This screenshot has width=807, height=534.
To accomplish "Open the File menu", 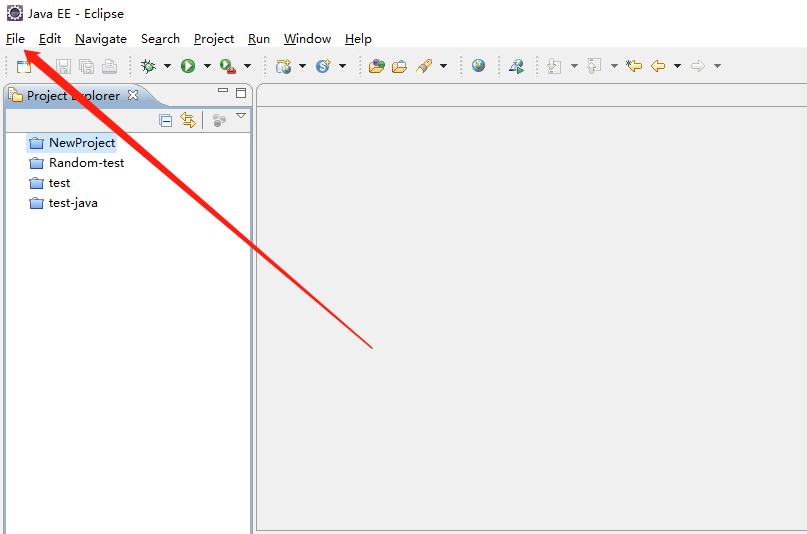I will click(x=15, y=39).
